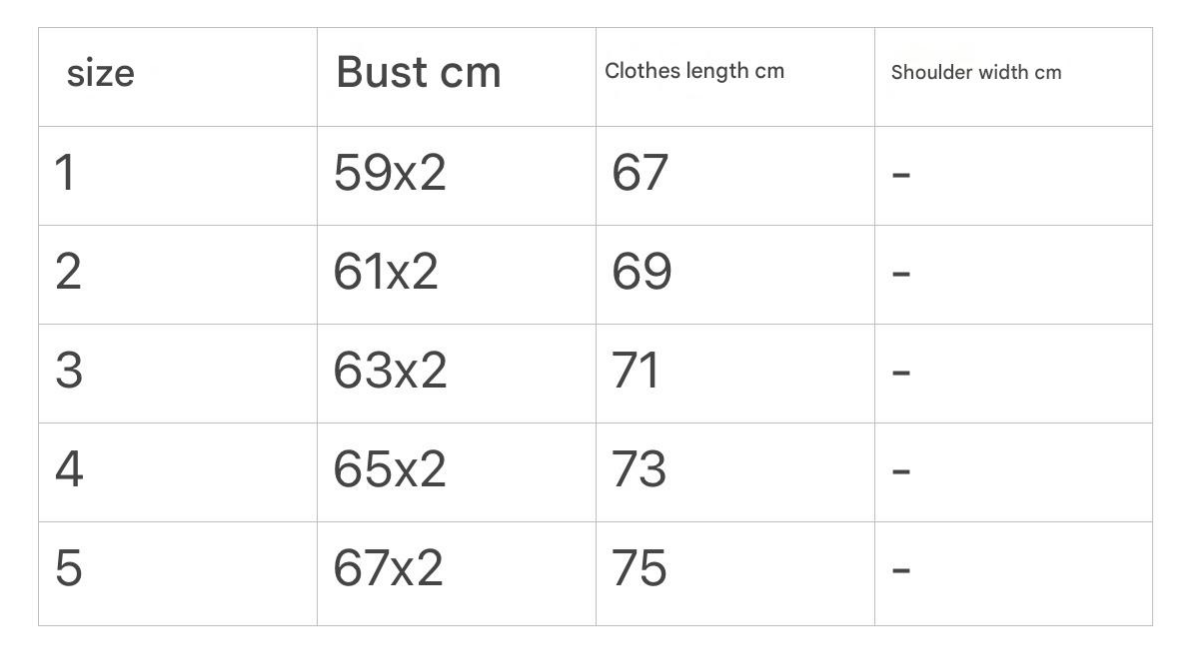This screenshot has height=651, width=1200.
Task: Click the size 5 row label
Action: pyautogui.click(x=67, y=570)
